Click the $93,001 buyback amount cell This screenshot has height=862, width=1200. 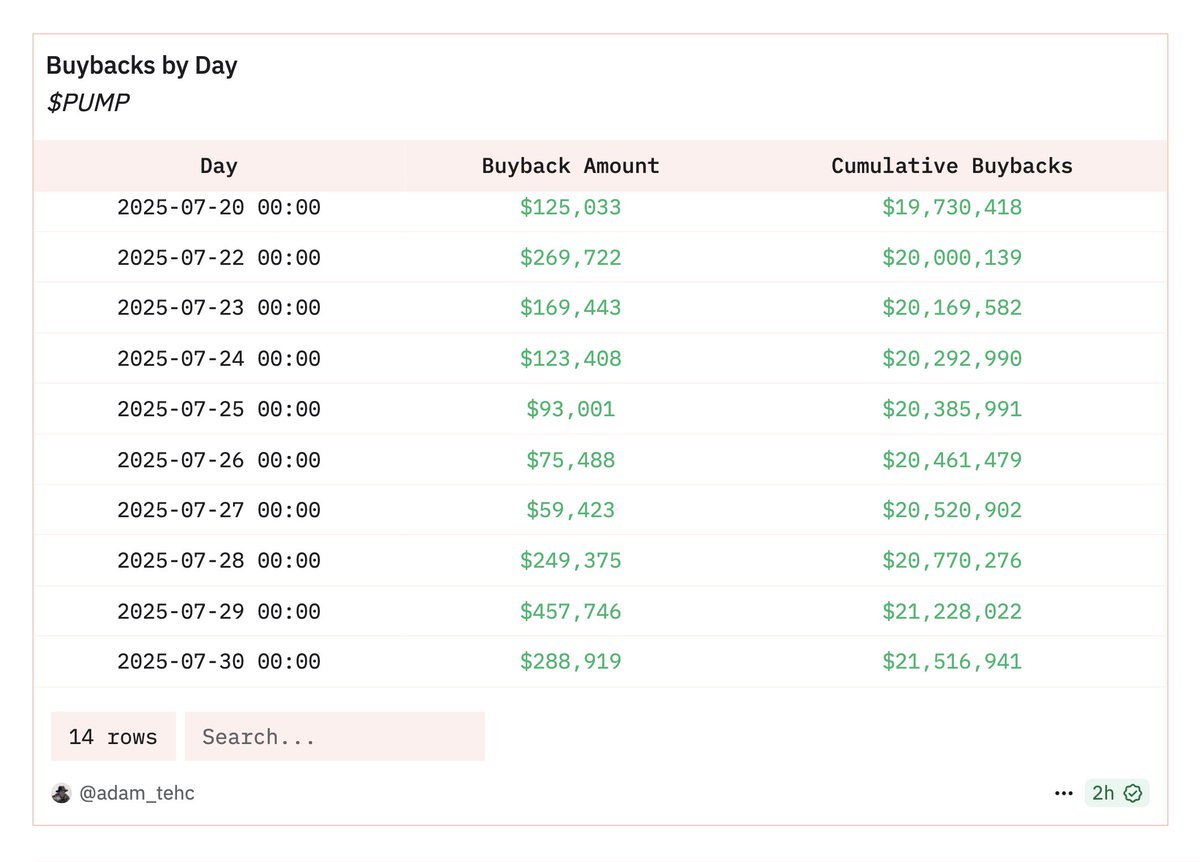tap(570, 409)
